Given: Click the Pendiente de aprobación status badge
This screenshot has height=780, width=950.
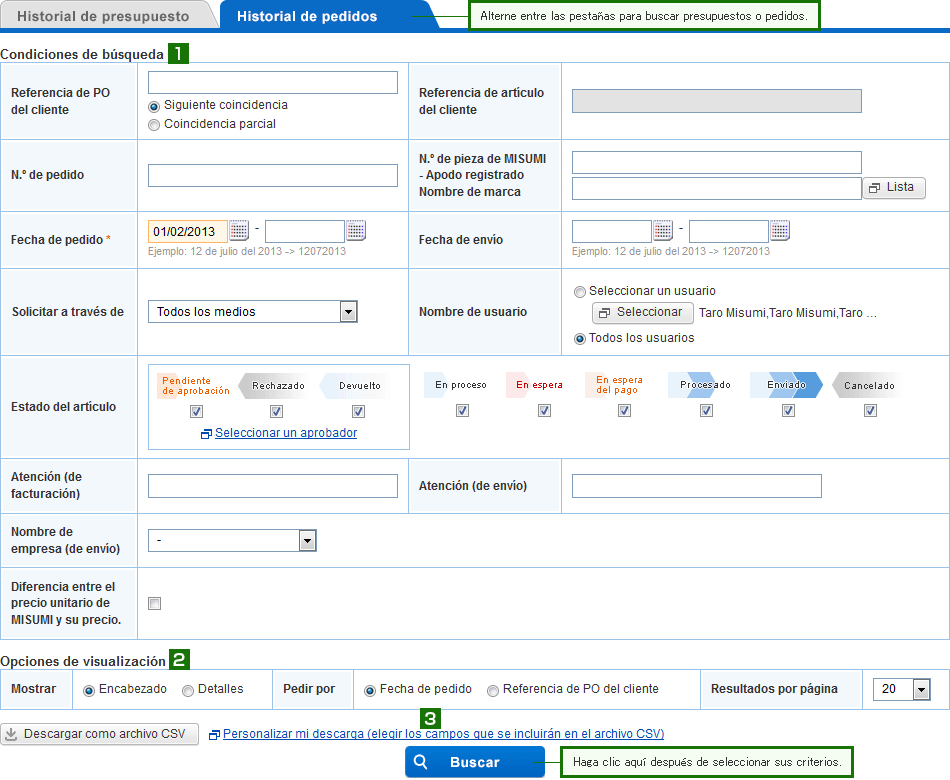Looking at the screenshot, I should pyautogui.click(x=194, y=385).
